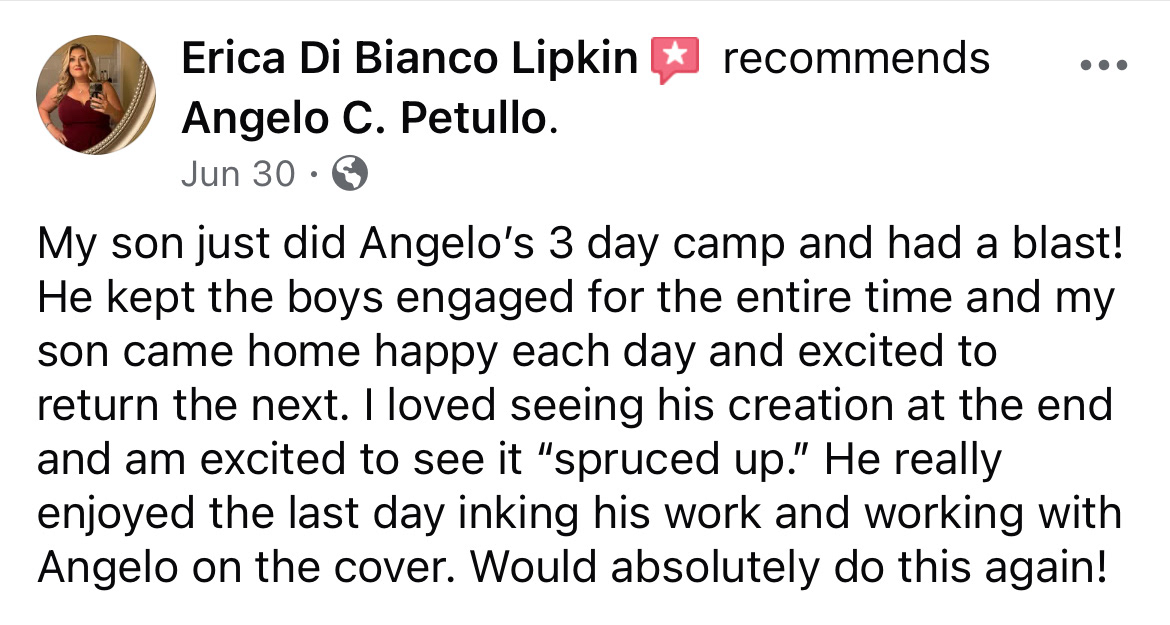The image size is (1170, 625).
Task: Click the word "recommends" in the header
Action: point(856,59)
